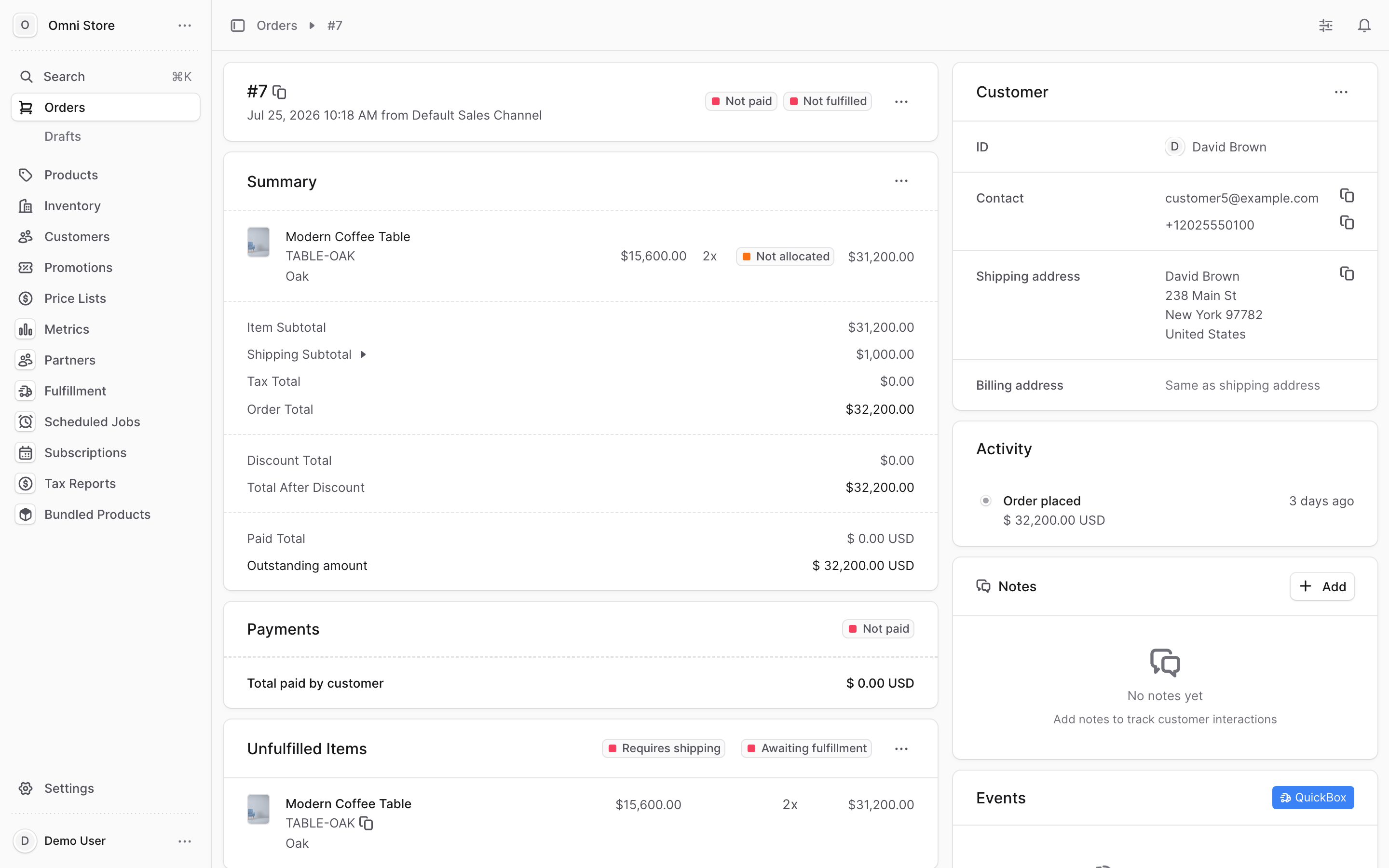The height and width of the screenshot is (868, 1389).
Task: Expand the Shipping Subtotal breakdown
Action: [x=363, y=355]
